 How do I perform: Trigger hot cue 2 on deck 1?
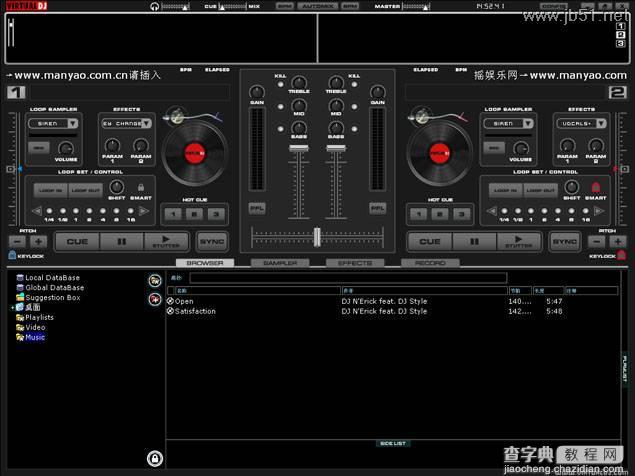point(194,214)
